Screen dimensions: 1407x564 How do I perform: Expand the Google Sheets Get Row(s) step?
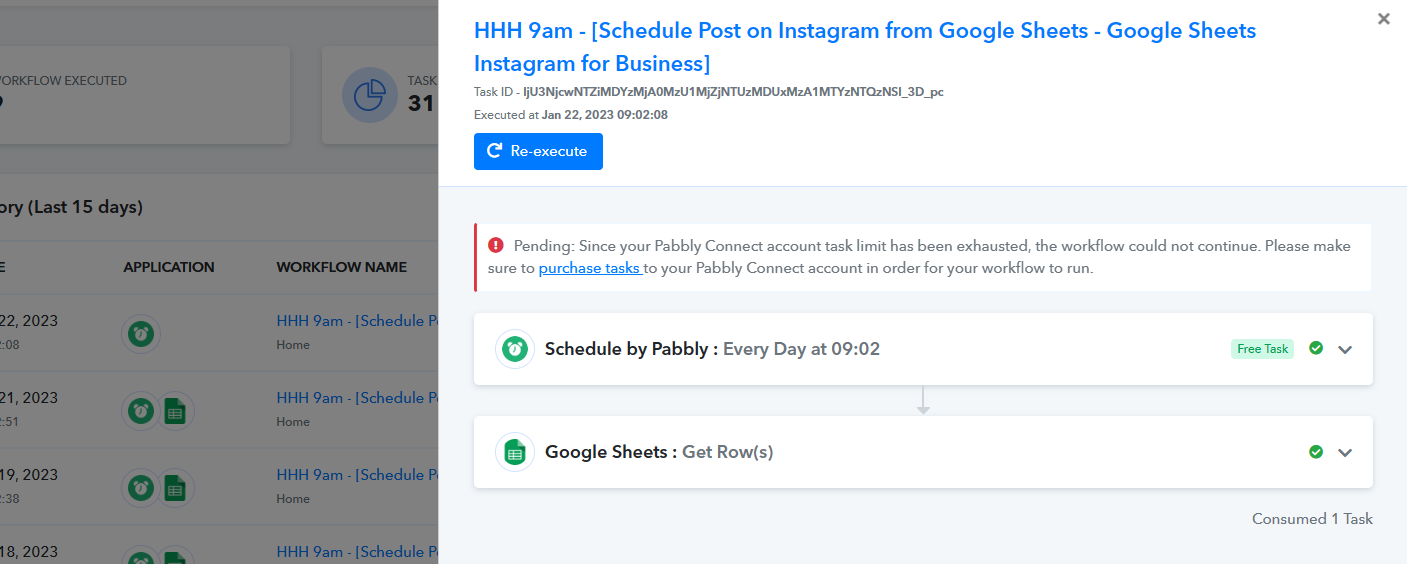(x=1345, y=452)
